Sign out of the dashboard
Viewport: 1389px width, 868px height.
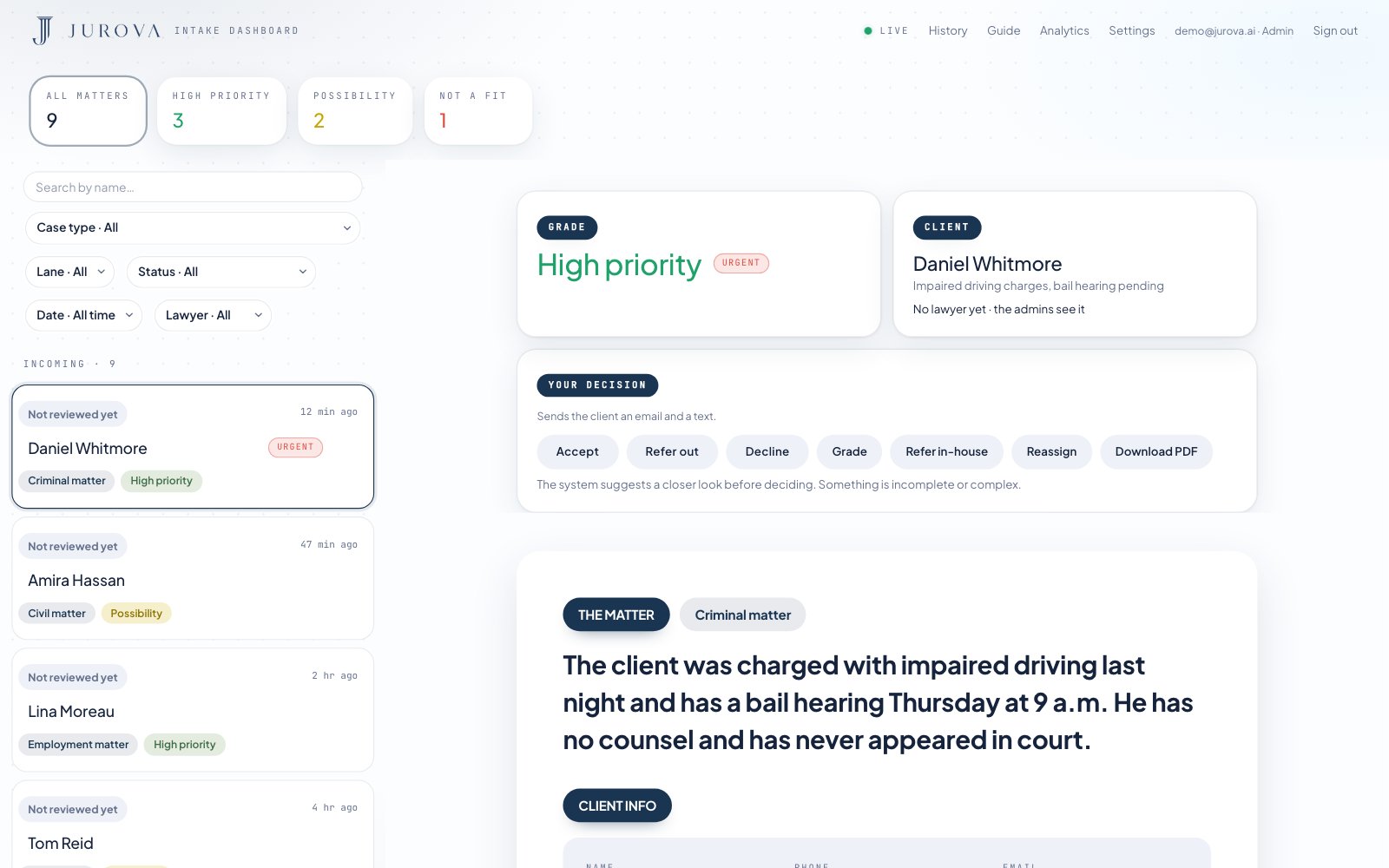[x=1335, y=30]
